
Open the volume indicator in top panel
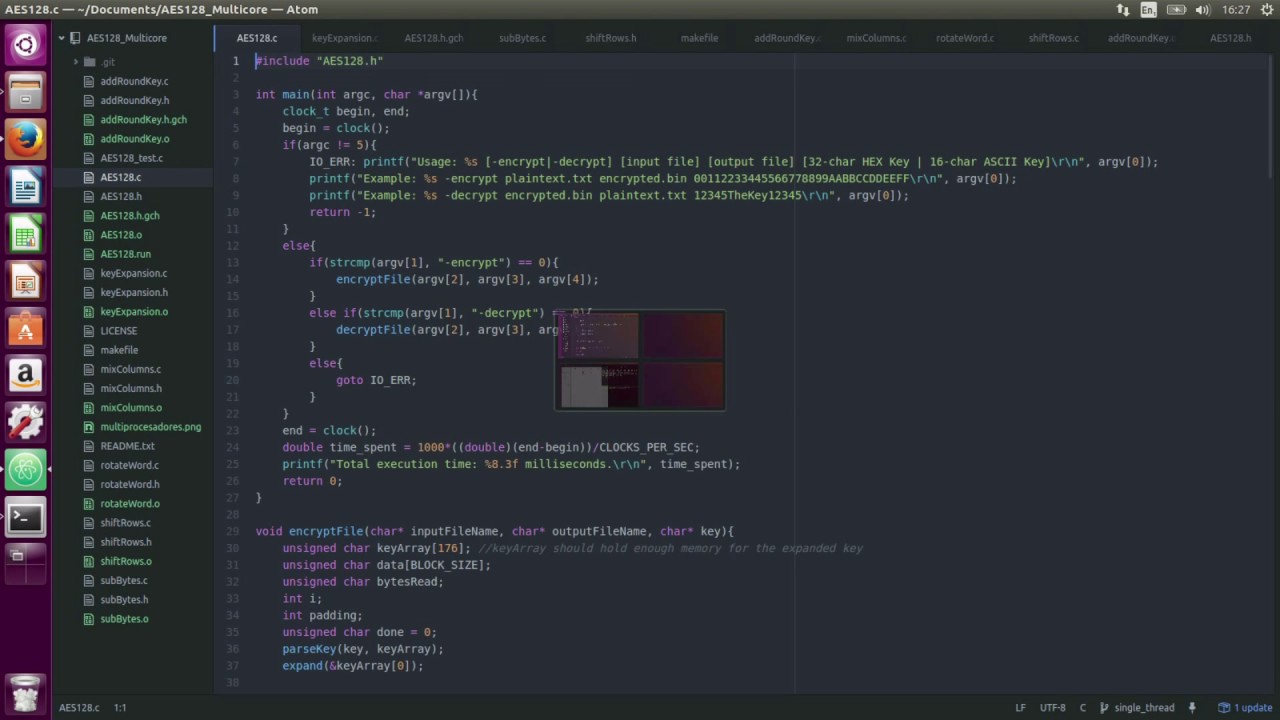1202,10
